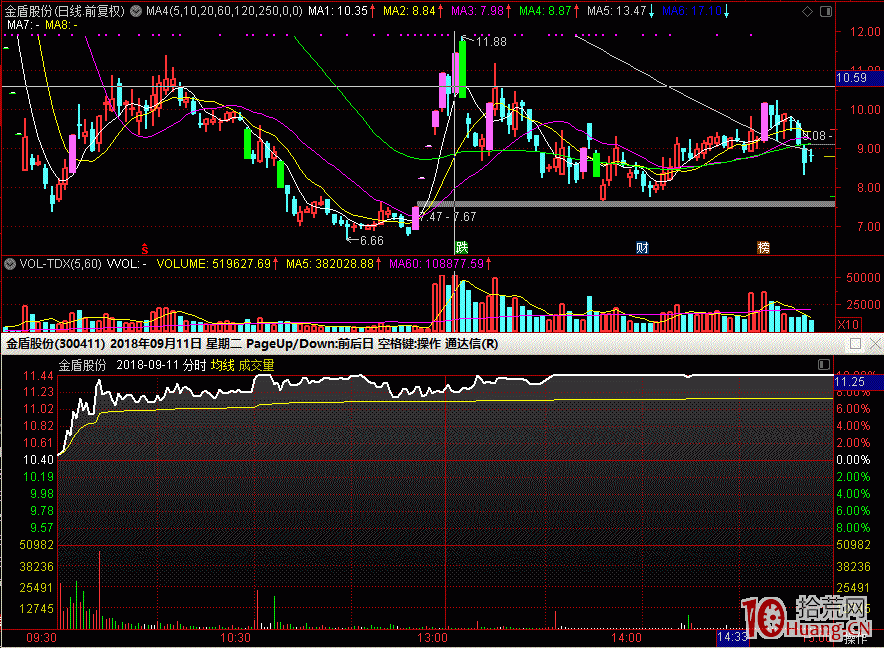Click the 金盾股份(日线.前复权) chart title
The width and height of the screenshot is (884, 648).
tap(64, 11)
